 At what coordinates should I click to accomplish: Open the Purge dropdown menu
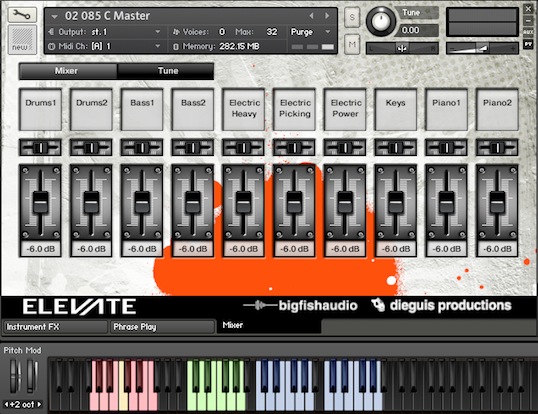[x=311, y=32]
